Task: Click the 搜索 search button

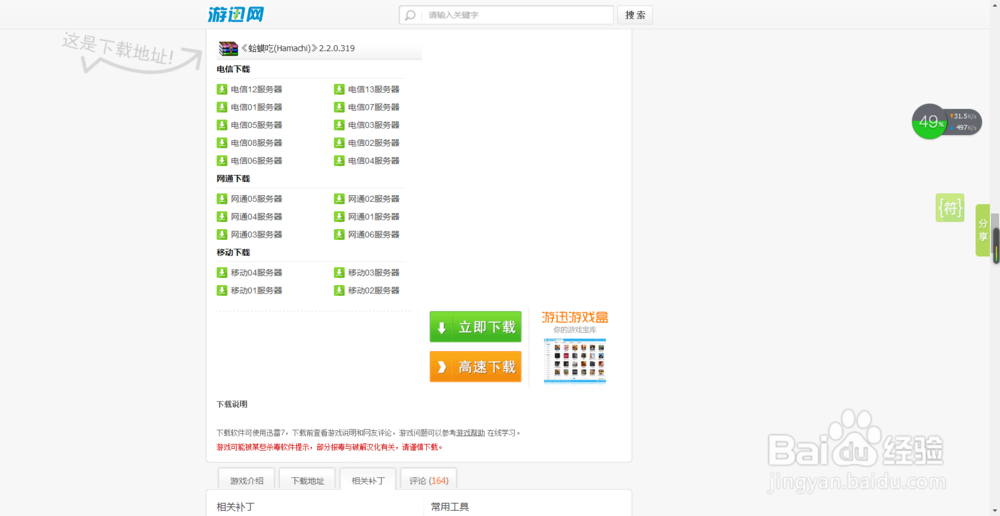Action: pos(635,15)
